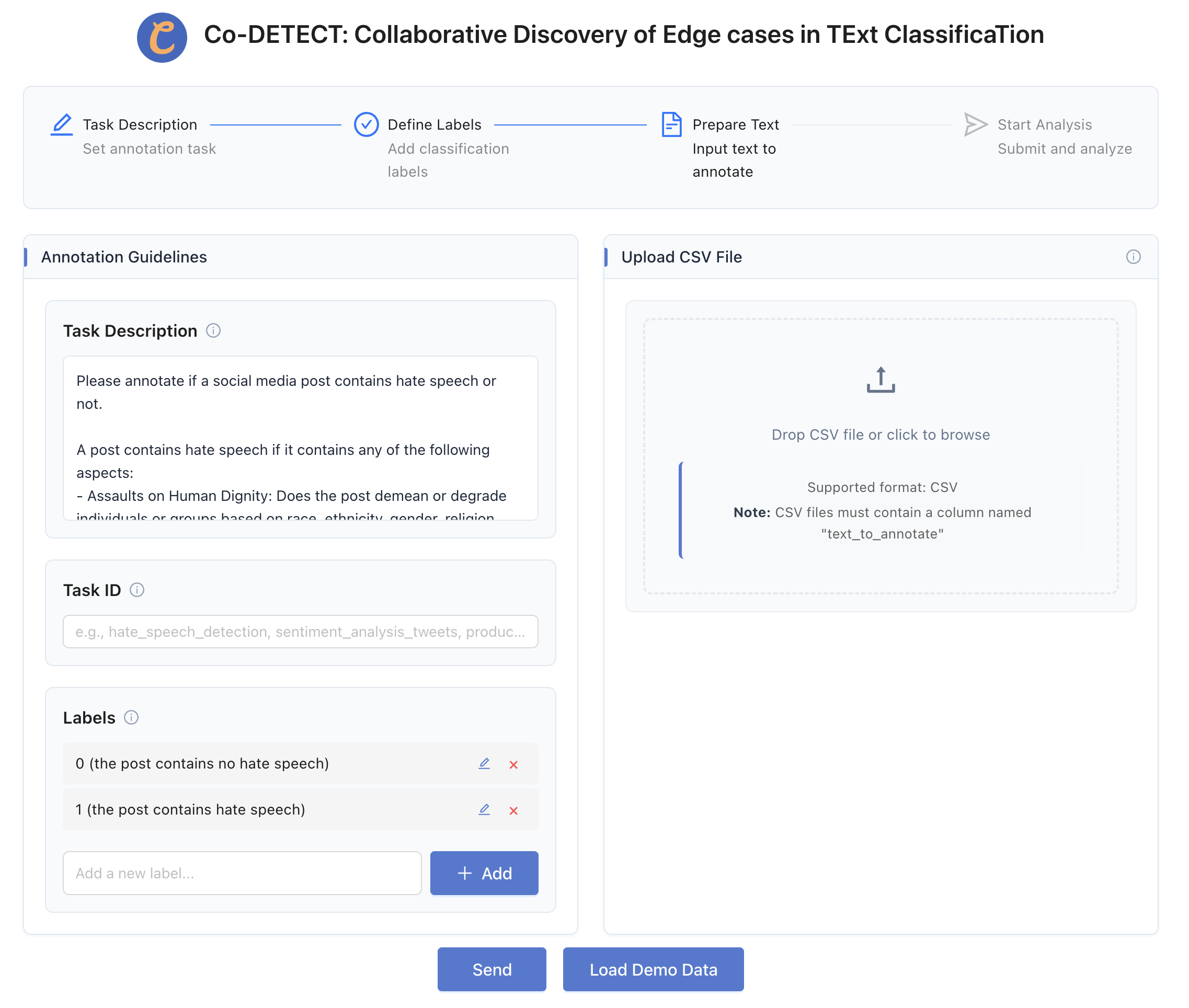
Task: Click info icon next to Task ID
Action: (x=137, y=590)
